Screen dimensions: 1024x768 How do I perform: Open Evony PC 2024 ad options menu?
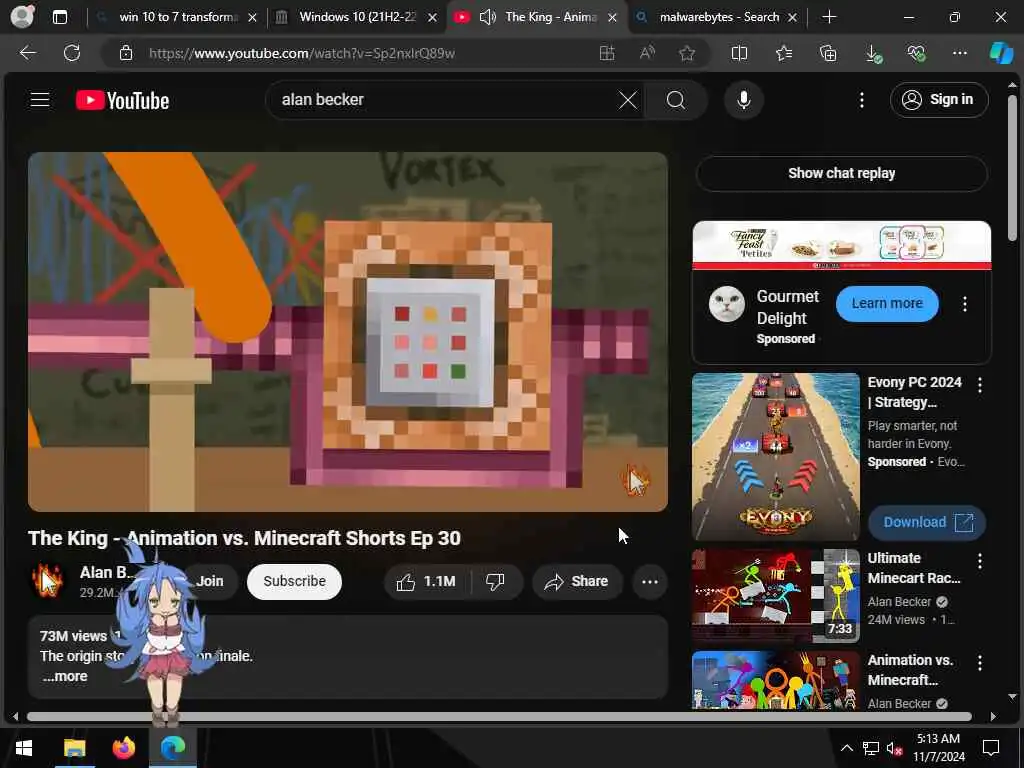coord(980,385)
